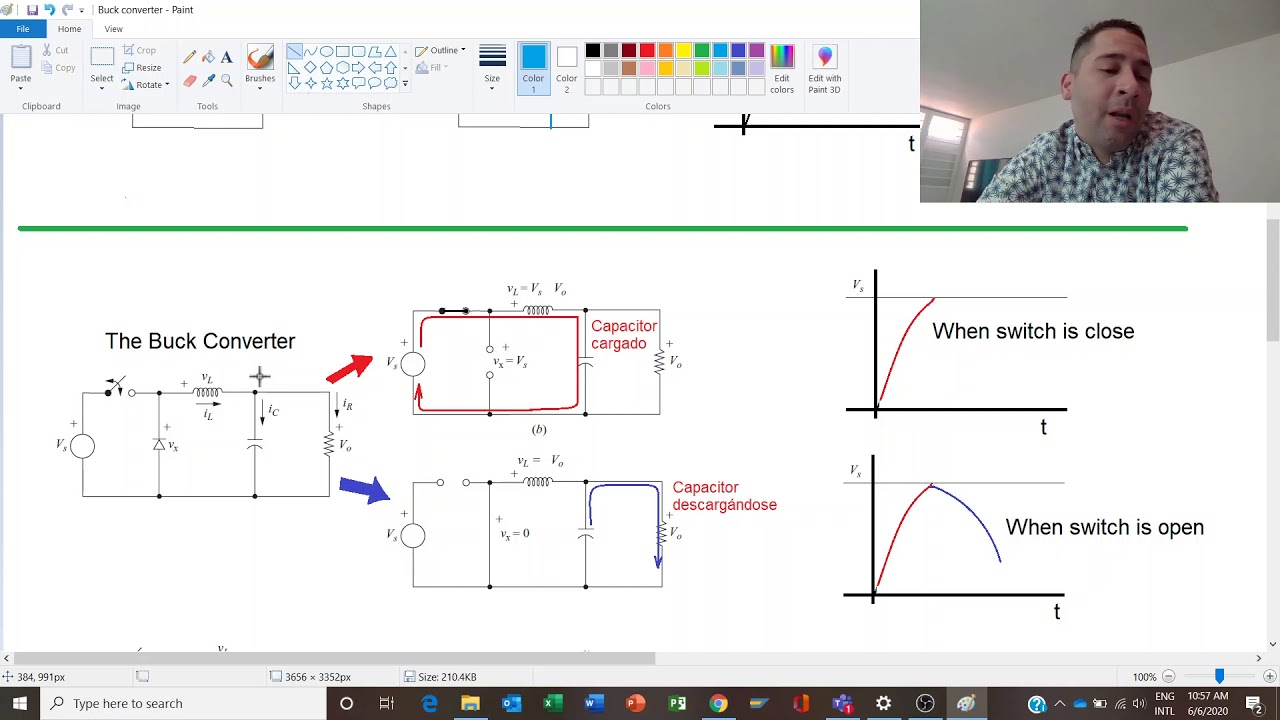The height and width of the screenshot is (720, 1280).
Task: Choose the Right arrow shape
Action: pos(358,67)
